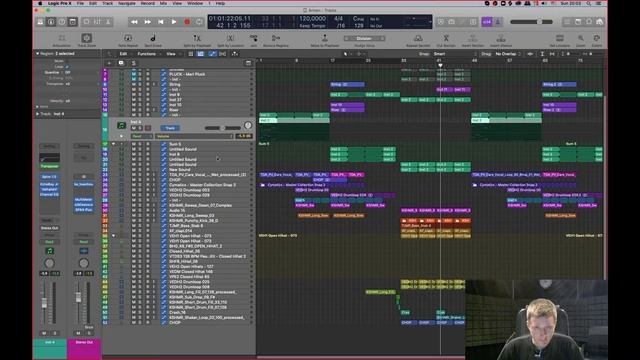Click the Zoom toolbar icon
This screenshot has width=640, height=360.
pyautogui.click(x=580, y=38)
